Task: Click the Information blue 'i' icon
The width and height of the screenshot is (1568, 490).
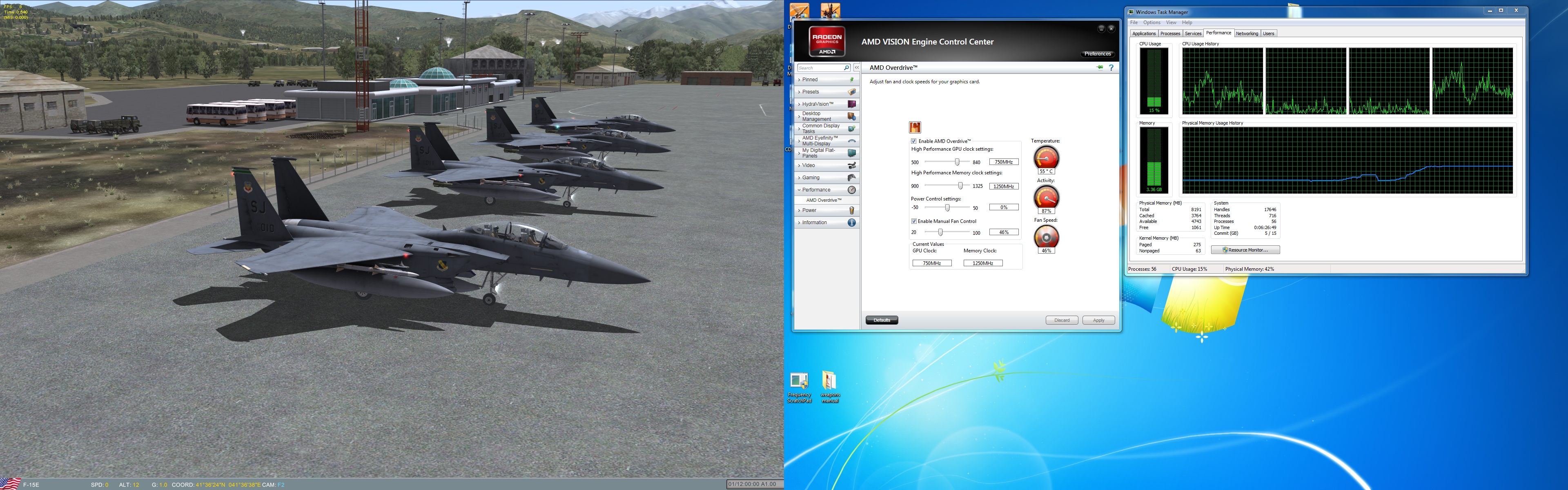Action: 851,223
